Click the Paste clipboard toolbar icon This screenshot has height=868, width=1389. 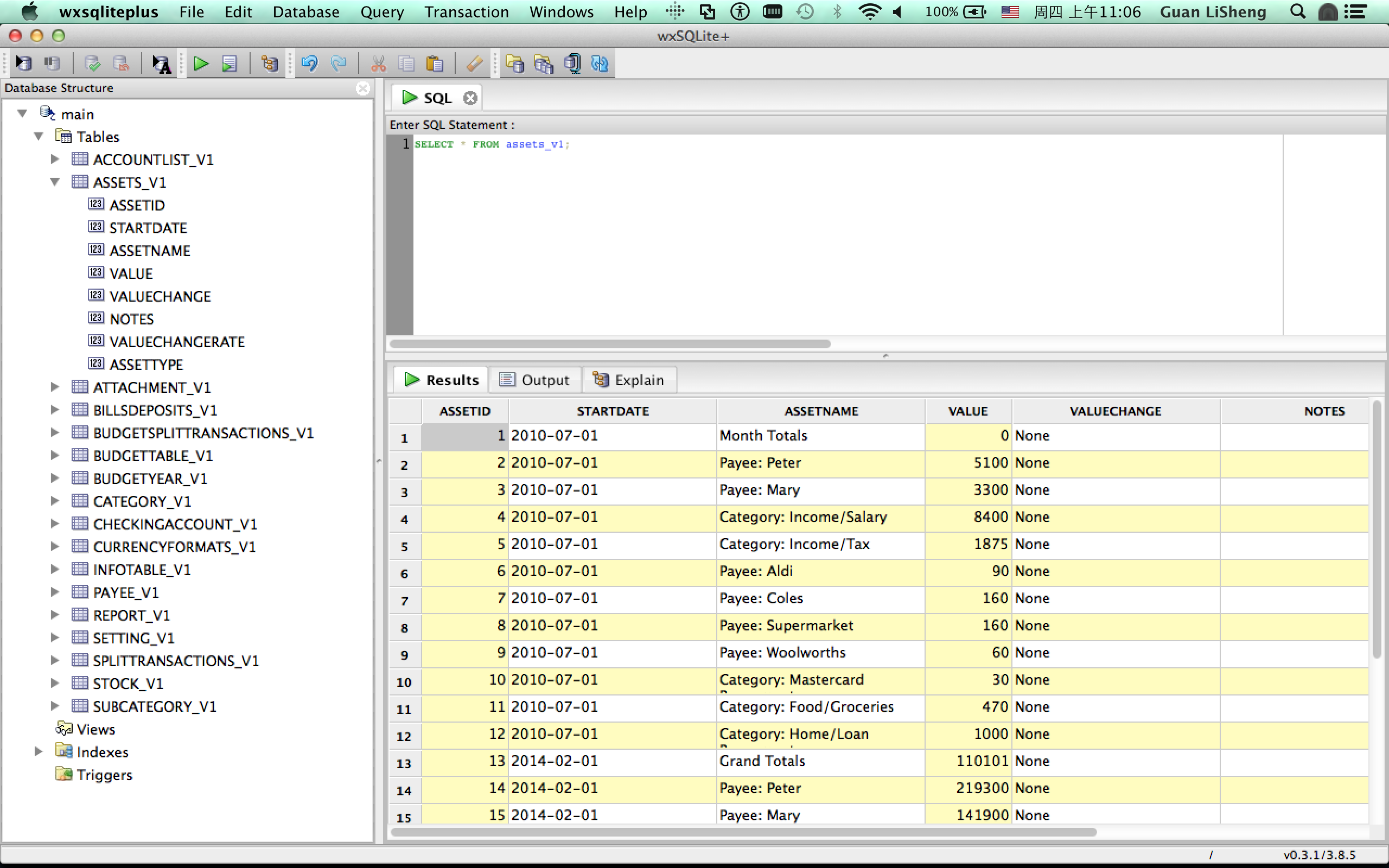click(x=435, y=63)
